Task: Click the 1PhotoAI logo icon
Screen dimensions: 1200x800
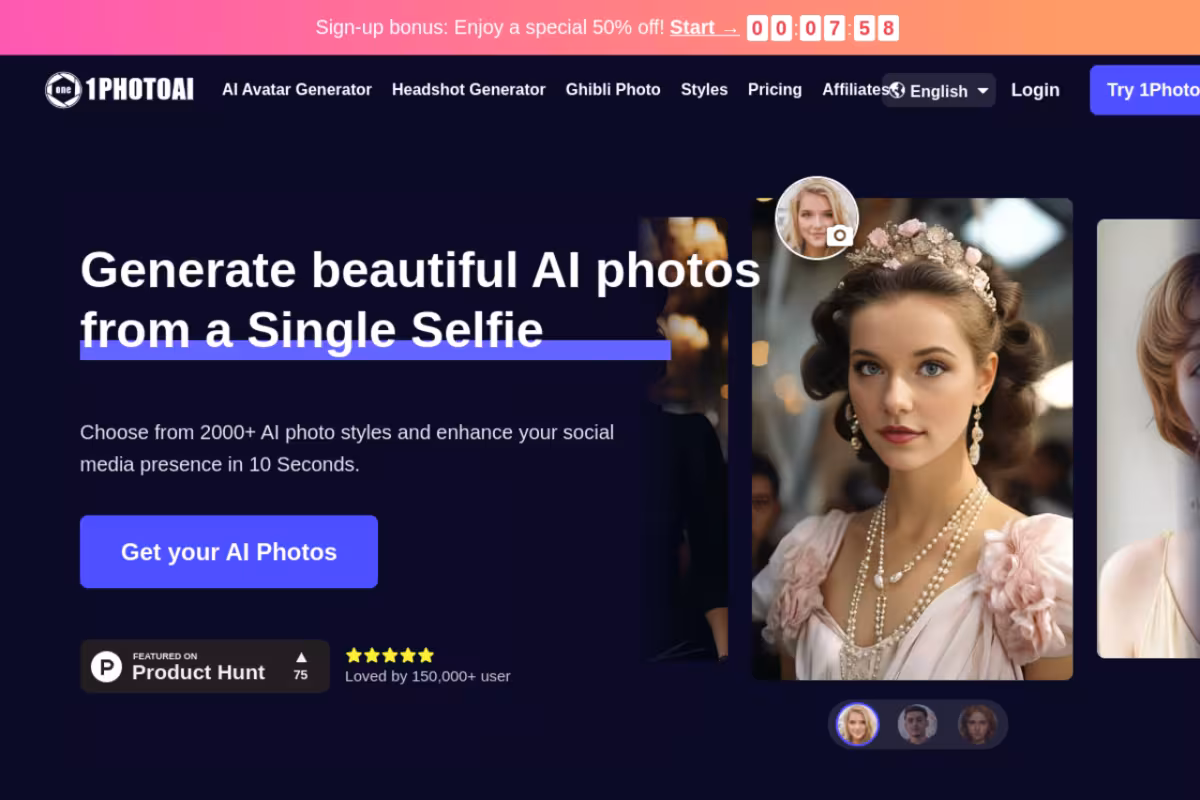Action: click(x=63, y=90)
